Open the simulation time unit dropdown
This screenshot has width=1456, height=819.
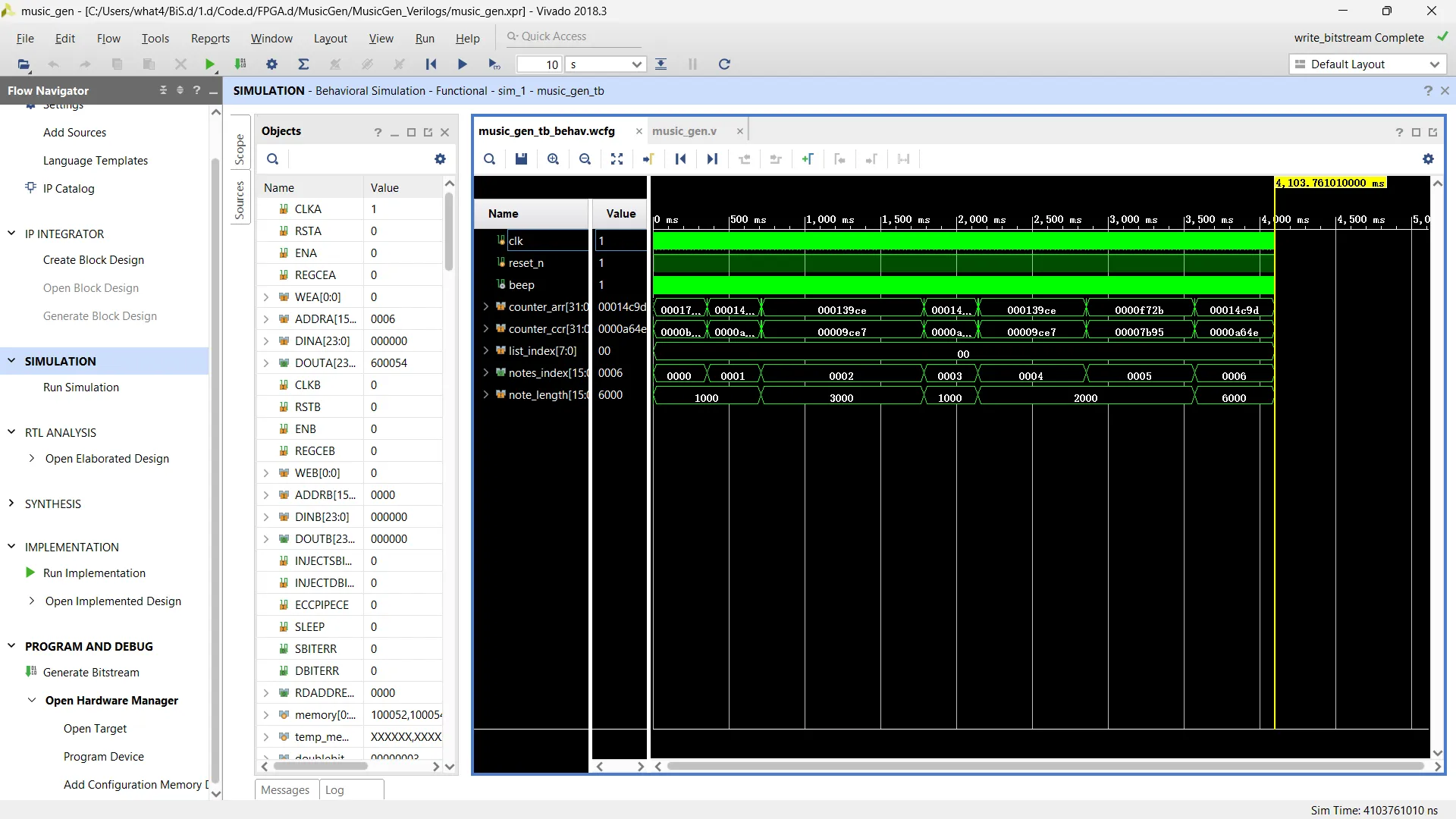point(637,64)
